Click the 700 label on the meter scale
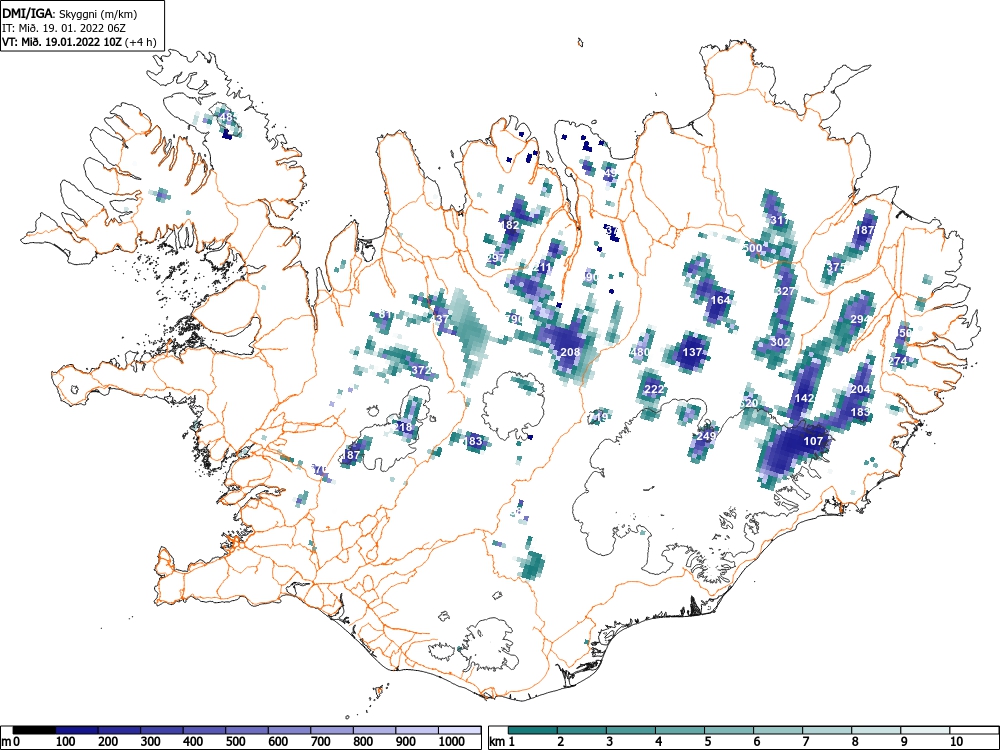This screenshot has height=750, width=1000. point(320,742)
